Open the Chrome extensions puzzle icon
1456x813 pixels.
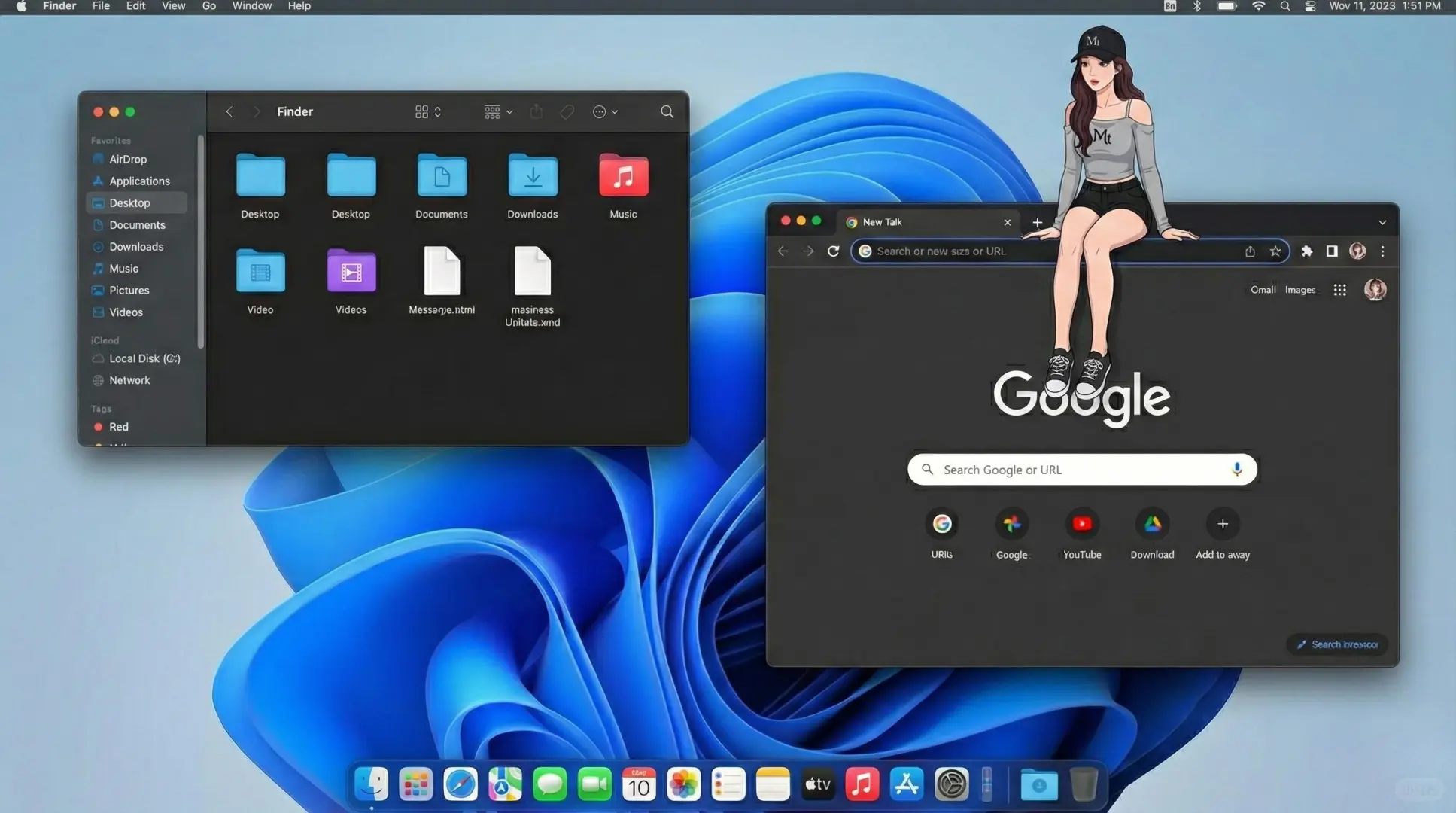pyautogui.click(x=1307, y=251)
